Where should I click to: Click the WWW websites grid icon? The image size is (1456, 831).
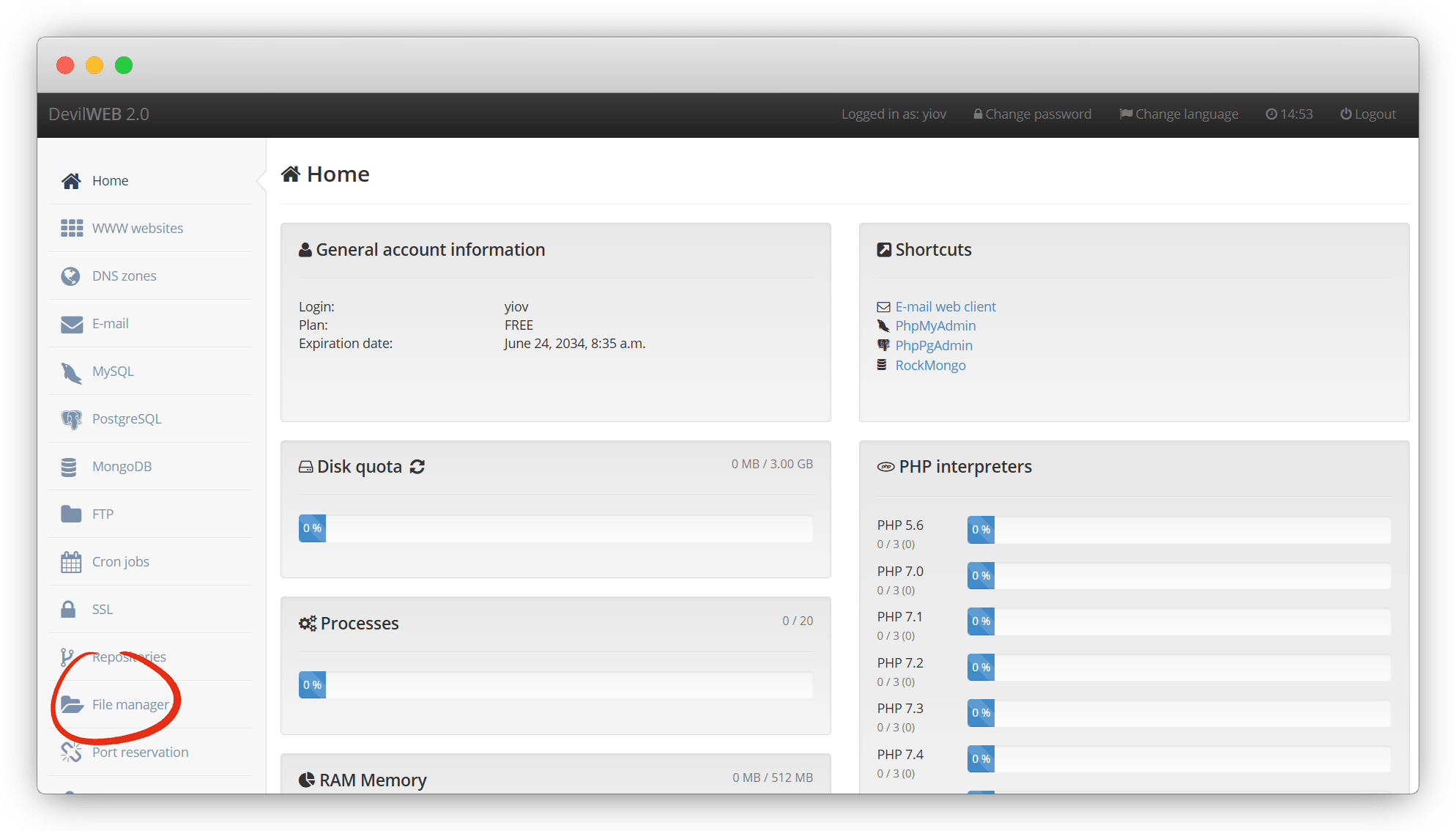[x=71, y=229]
